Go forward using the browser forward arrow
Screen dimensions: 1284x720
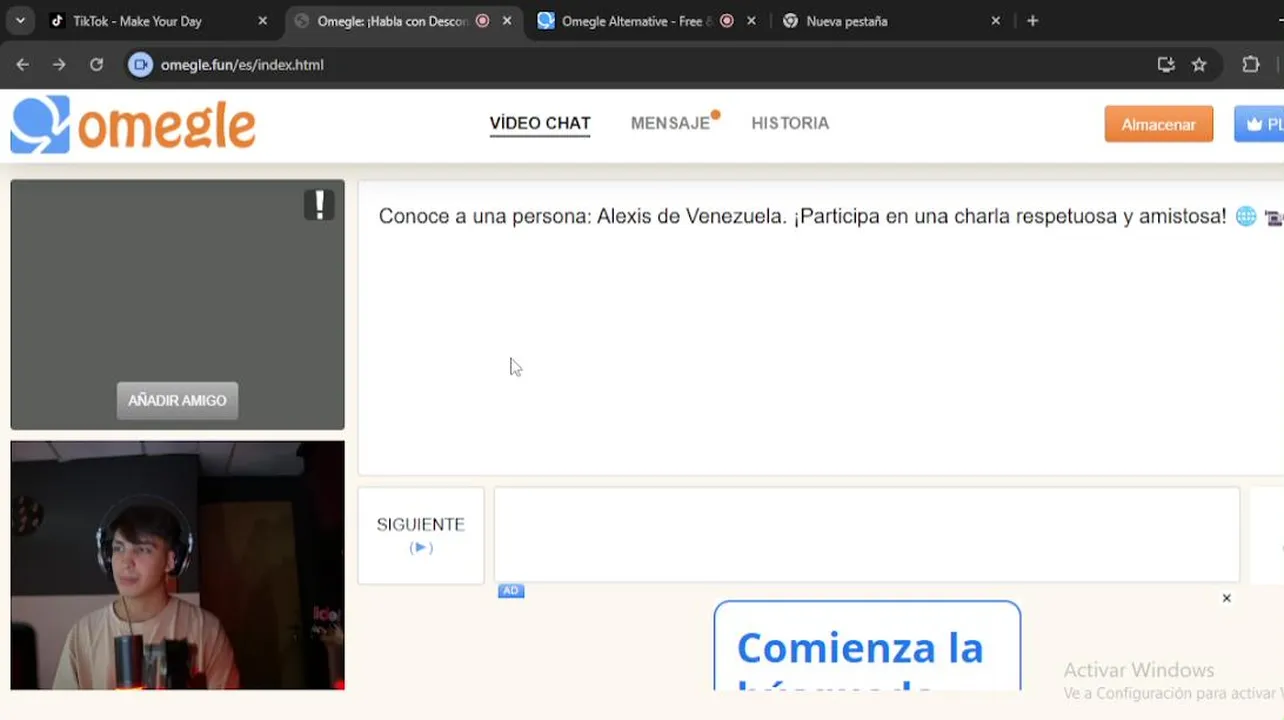[59, 65]
